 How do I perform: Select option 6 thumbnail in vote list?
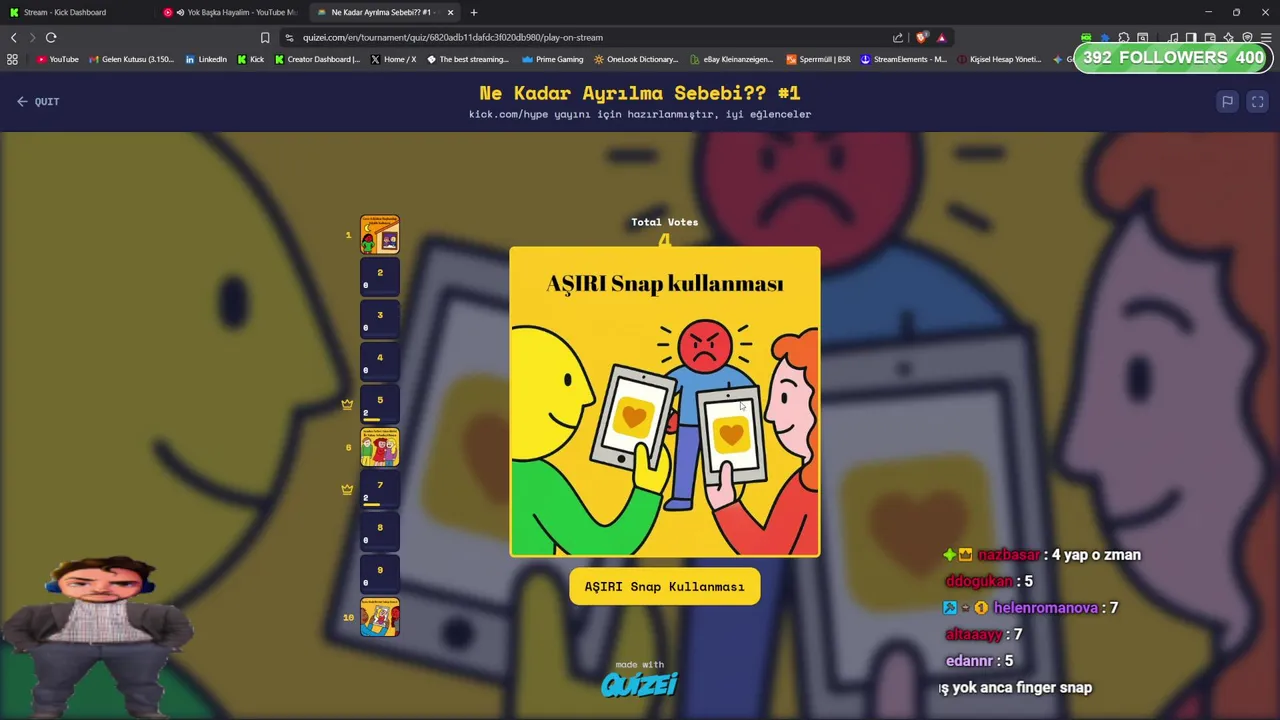pyautogui.click(x=380, y=447)
